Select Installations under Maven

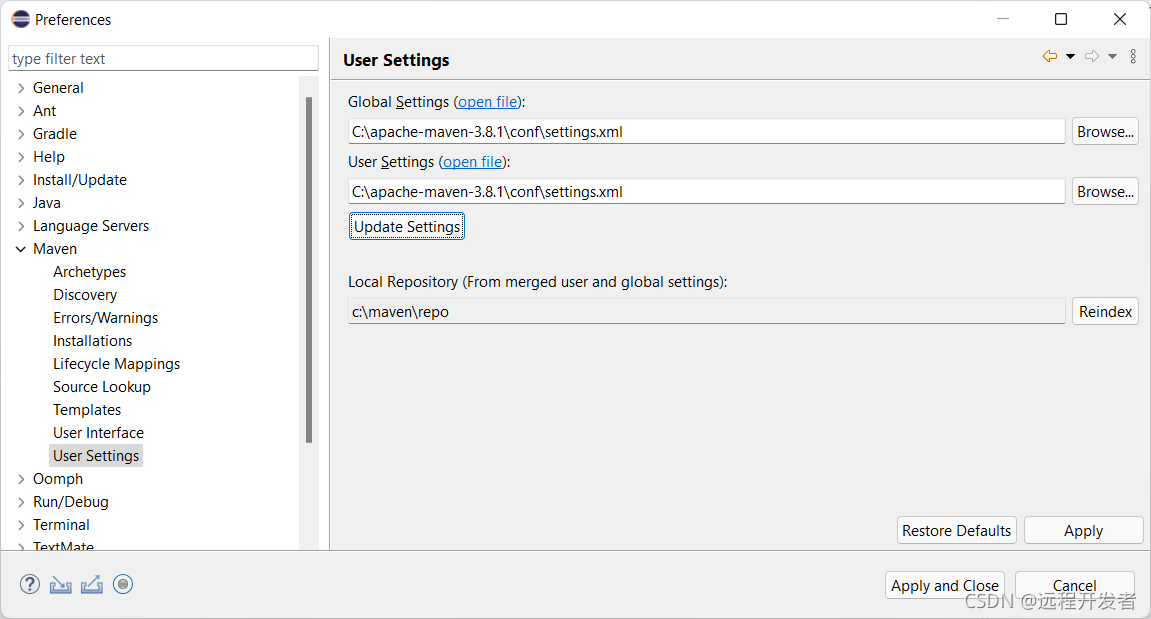[92, 341]
